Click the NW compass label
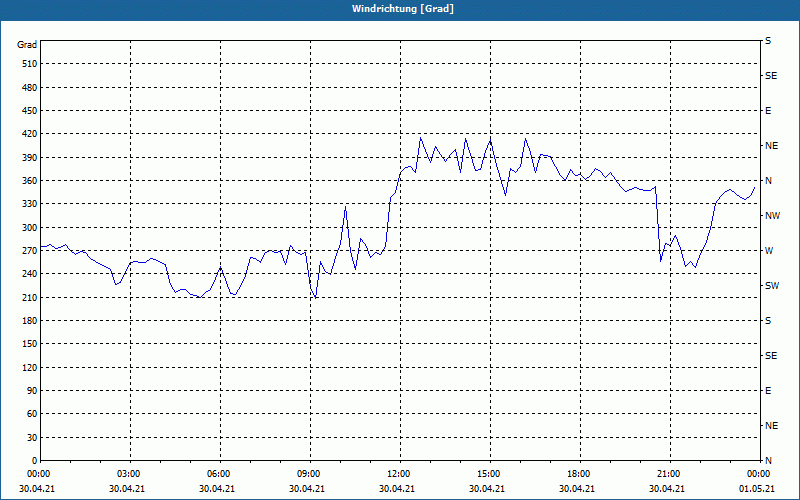The width and height of the screenshot is (800, 500). [x=772, y=216]
